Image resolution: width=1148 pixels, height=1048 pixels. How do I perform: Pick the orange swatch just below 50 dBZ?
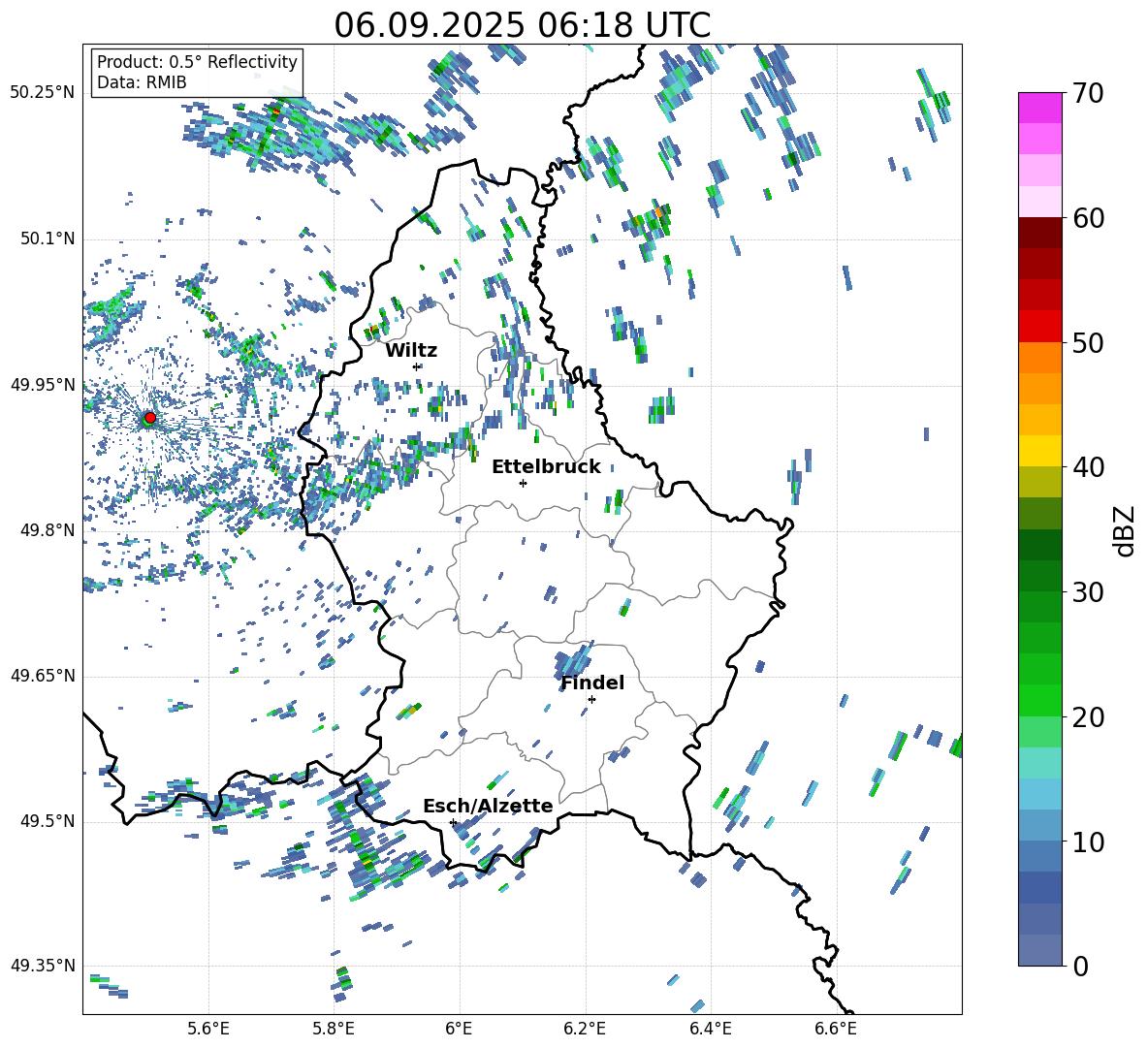point(1040,358)
